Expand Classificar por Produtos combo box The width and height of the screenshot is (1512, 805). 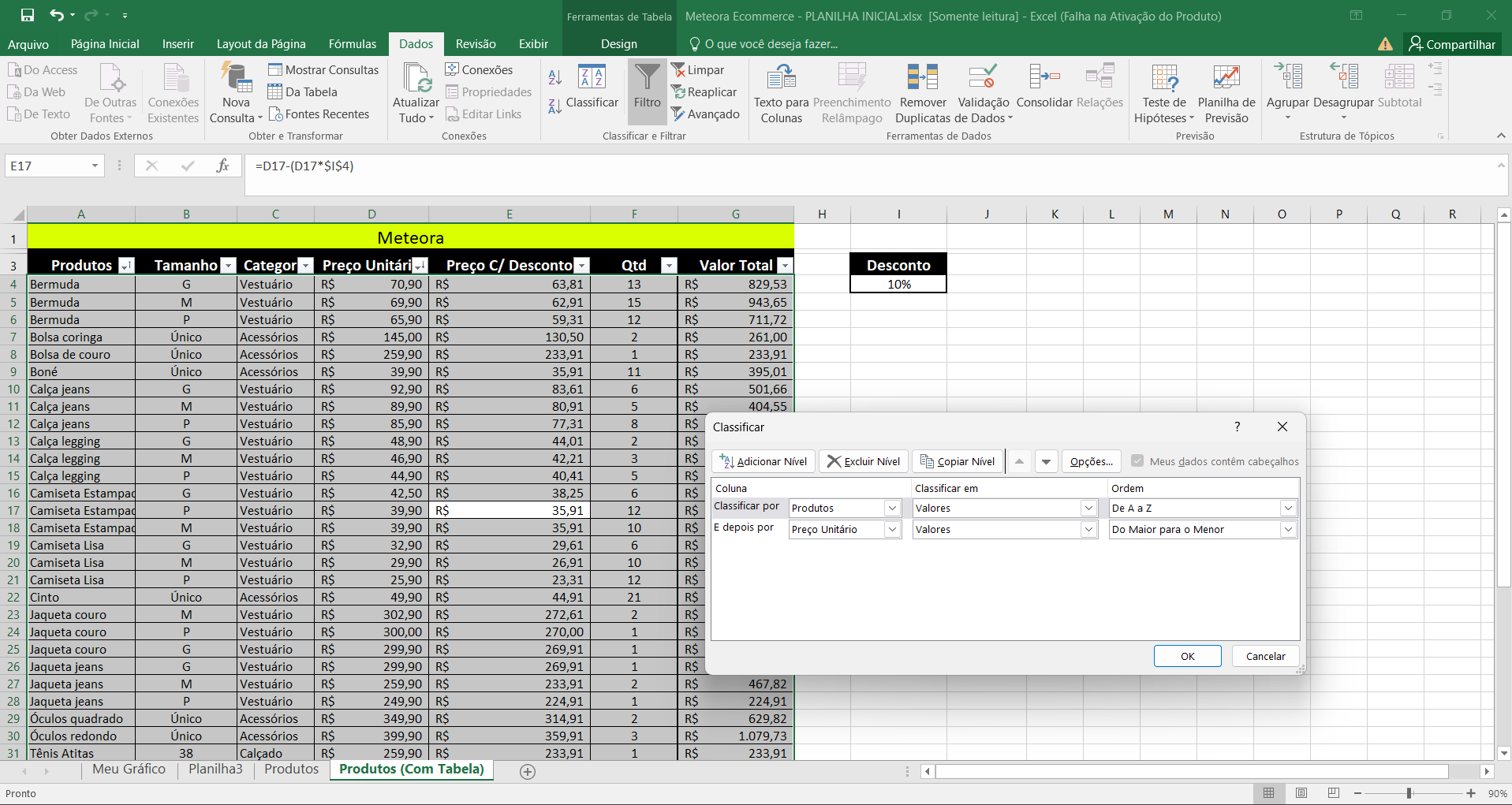point(892,509)
